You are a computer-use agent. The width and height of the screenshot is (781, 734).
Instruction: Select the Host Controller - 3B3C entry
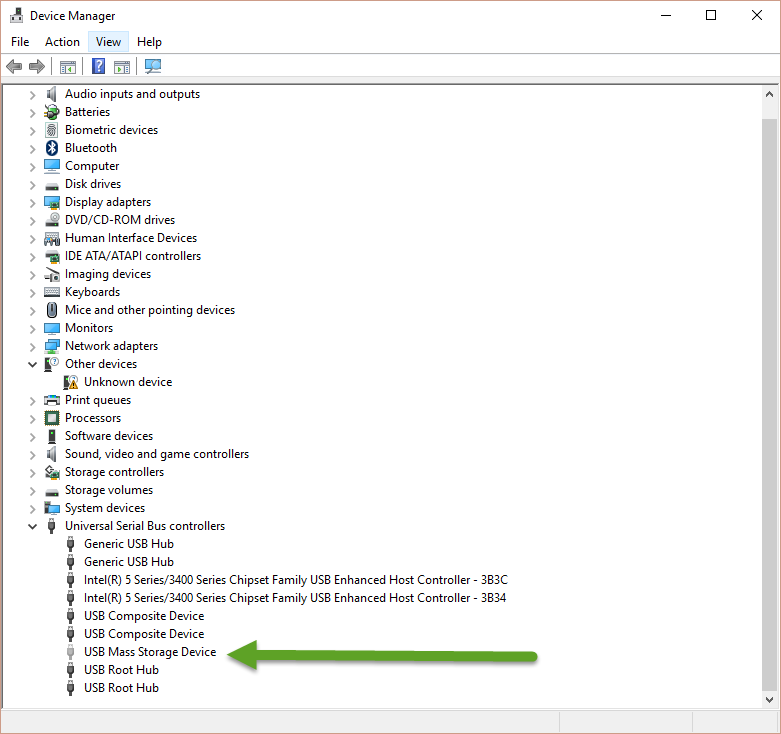[x=296, y=580]
